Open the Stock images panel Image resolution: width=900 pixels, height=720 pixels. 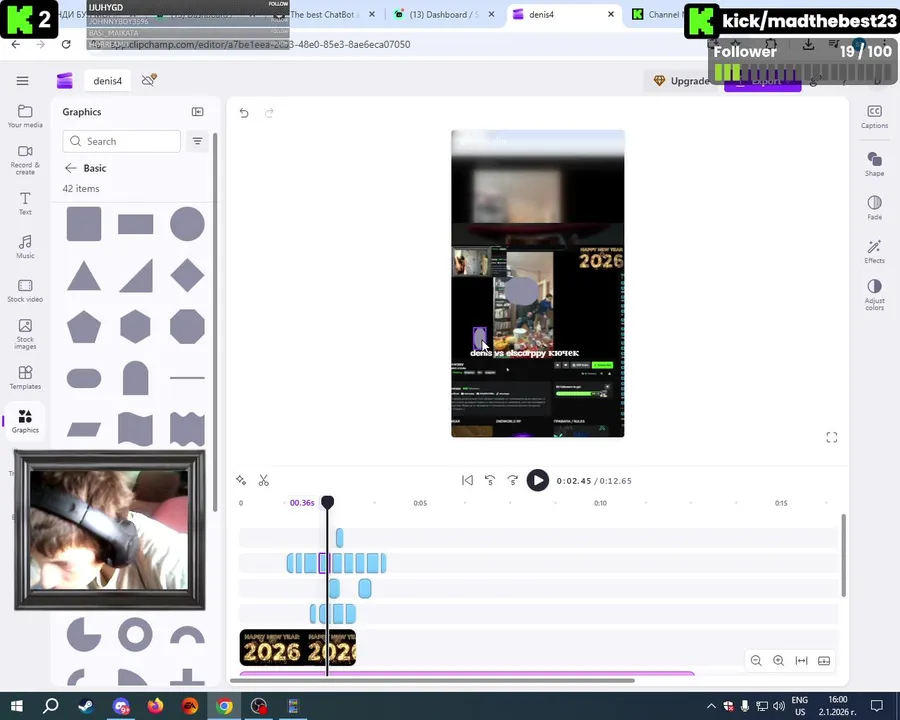25,334
